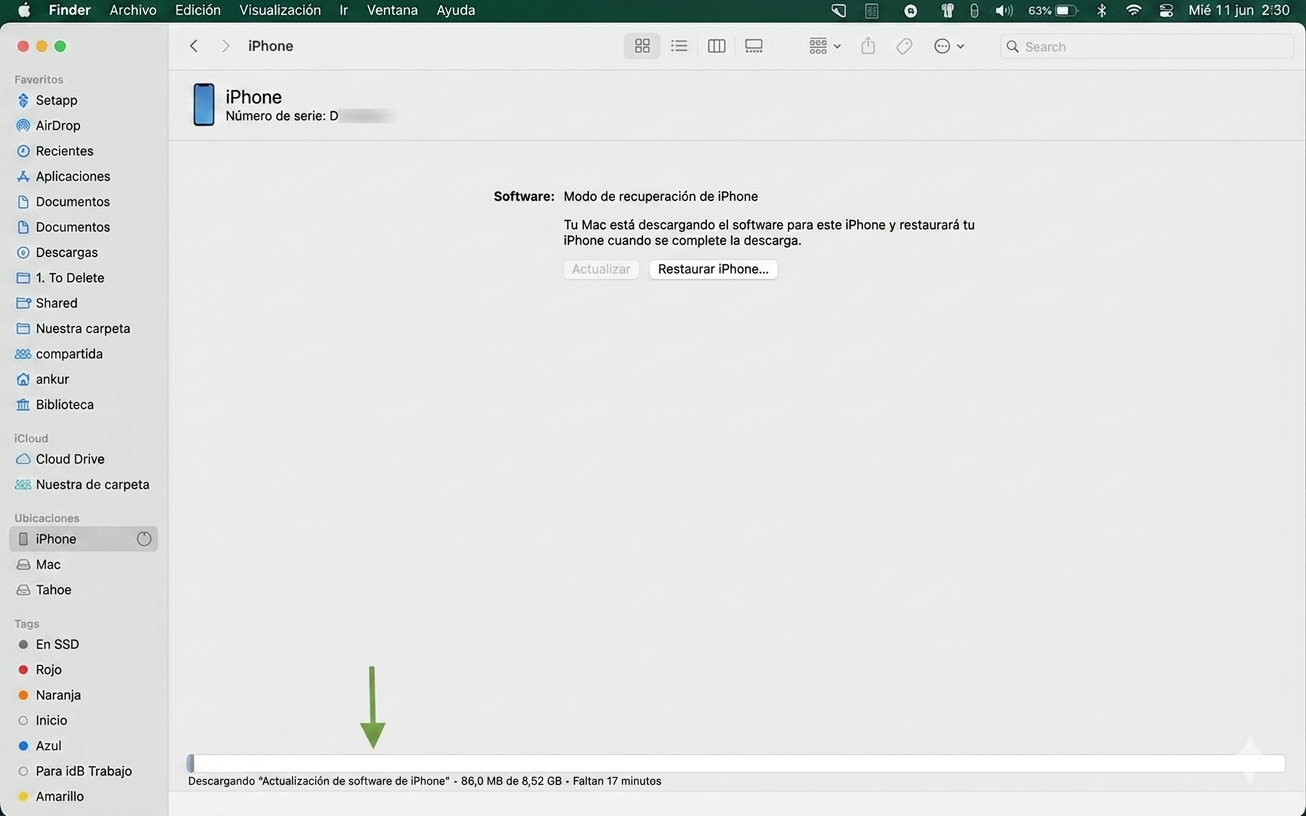Open the Ventana menu

392,10
